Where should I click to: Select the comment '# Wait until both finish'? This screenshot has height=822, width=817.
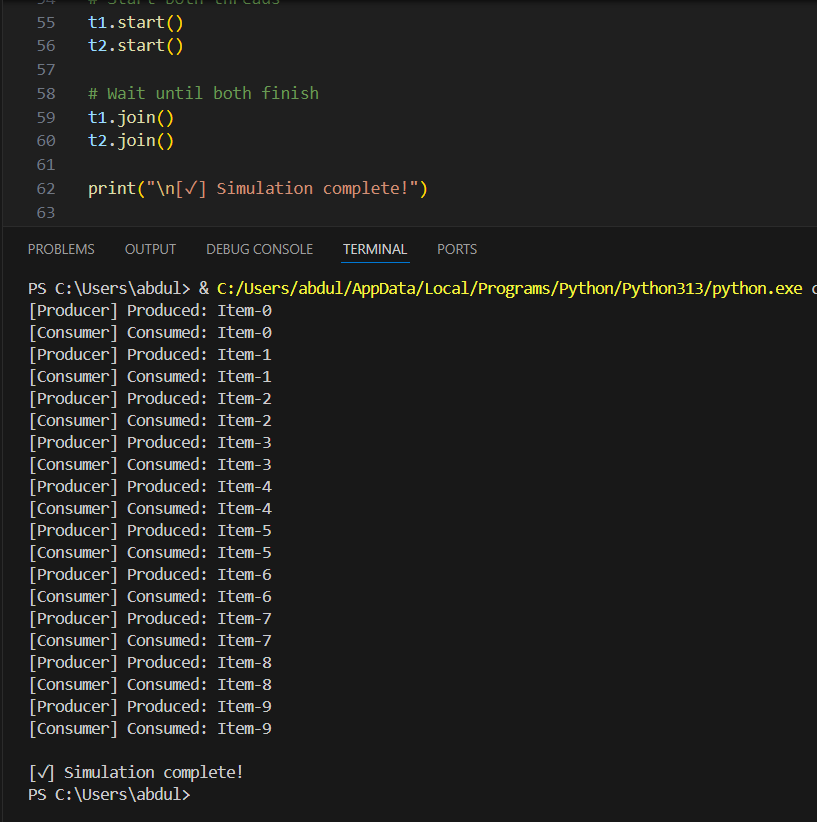tap(203, 92)
